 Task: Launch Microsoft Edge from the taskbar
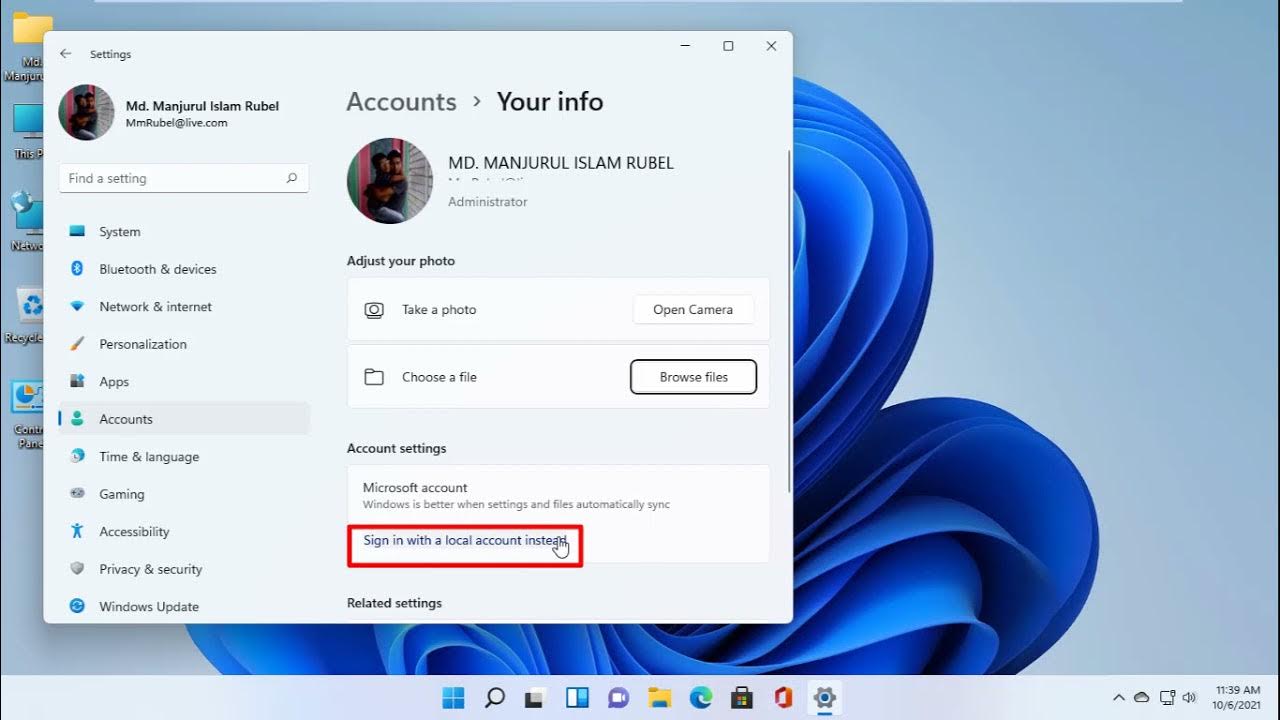700,697
